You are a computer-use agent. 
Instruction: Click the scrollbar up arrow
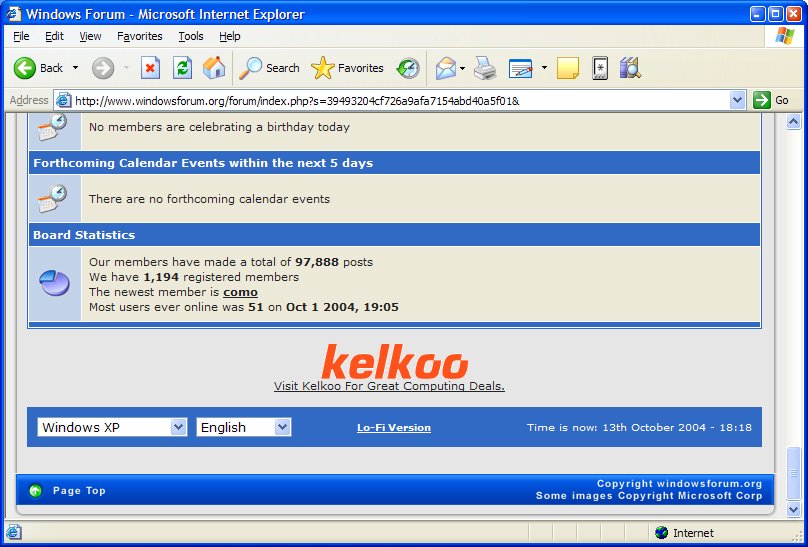click(793, 122)
